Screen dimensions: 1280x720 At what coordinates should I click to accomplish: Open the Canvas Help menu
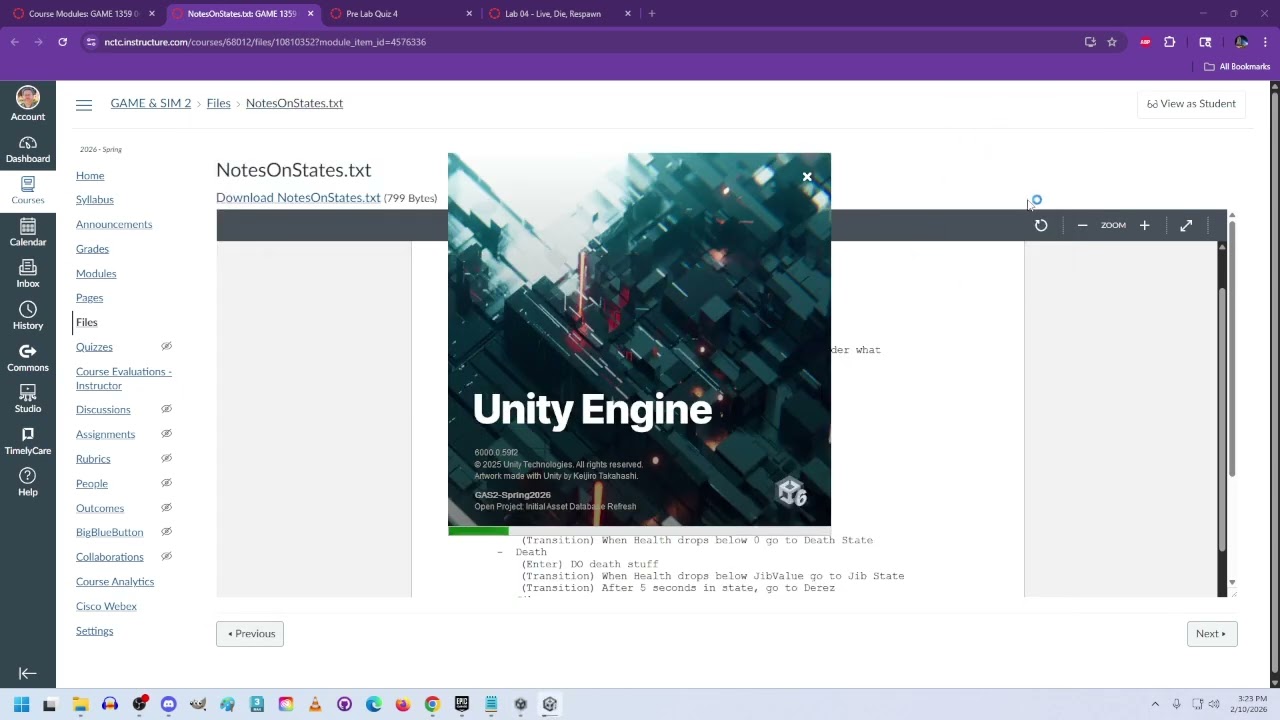coord(28,483)
